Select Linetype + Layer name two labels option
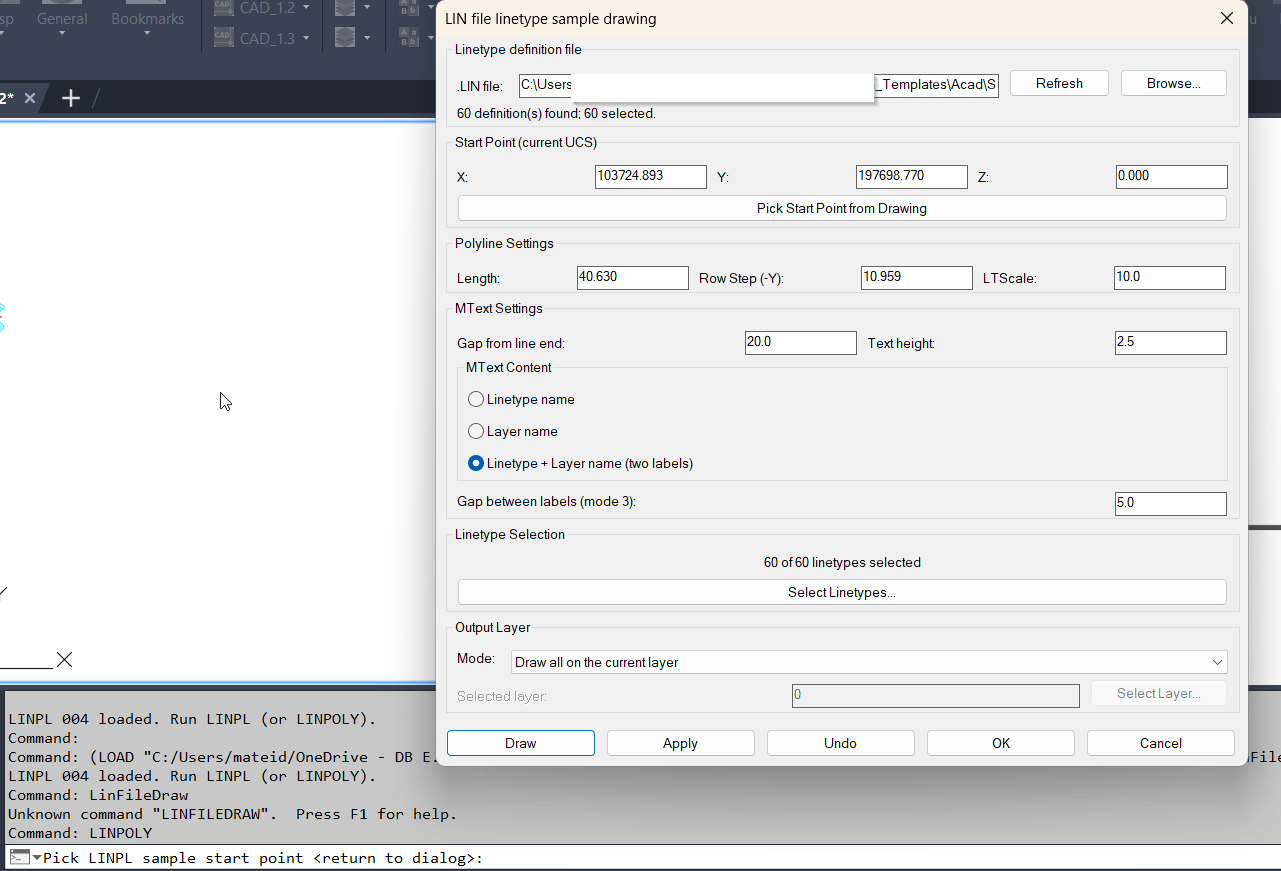 point(476,463)
